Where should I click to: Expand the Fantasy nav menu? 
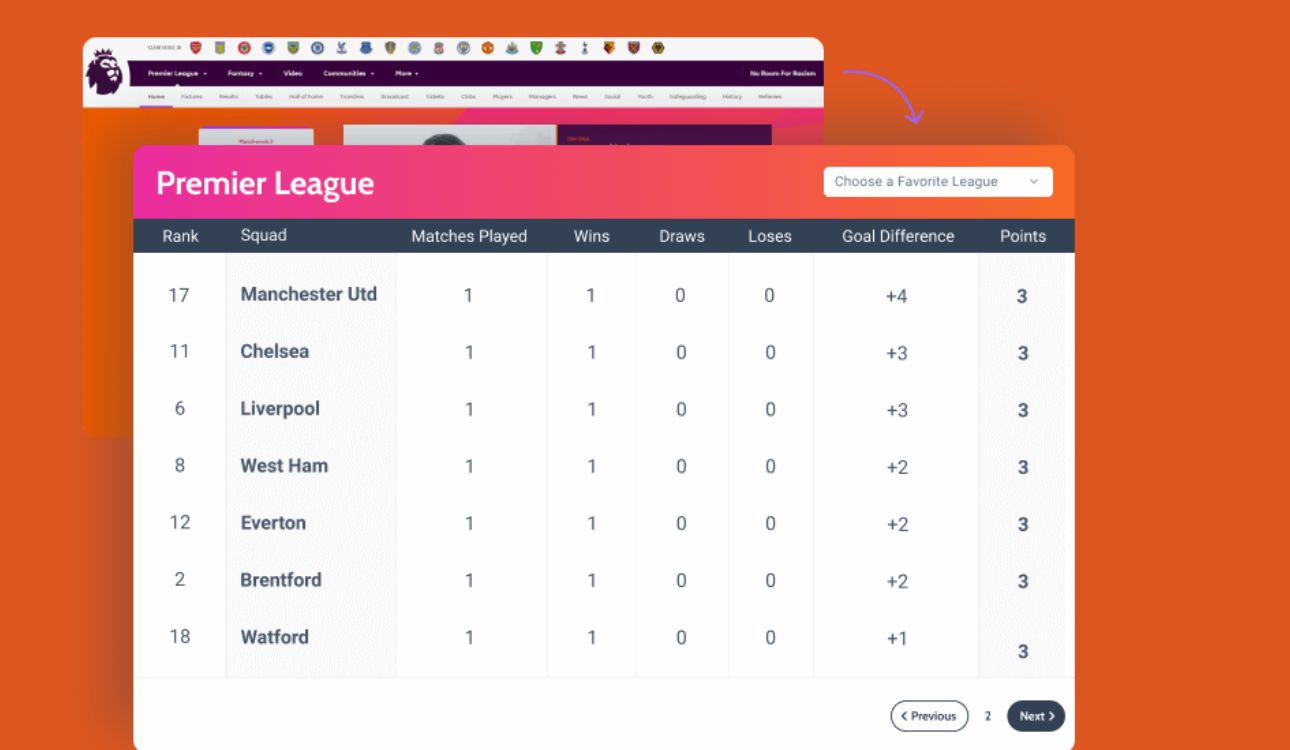244,73
